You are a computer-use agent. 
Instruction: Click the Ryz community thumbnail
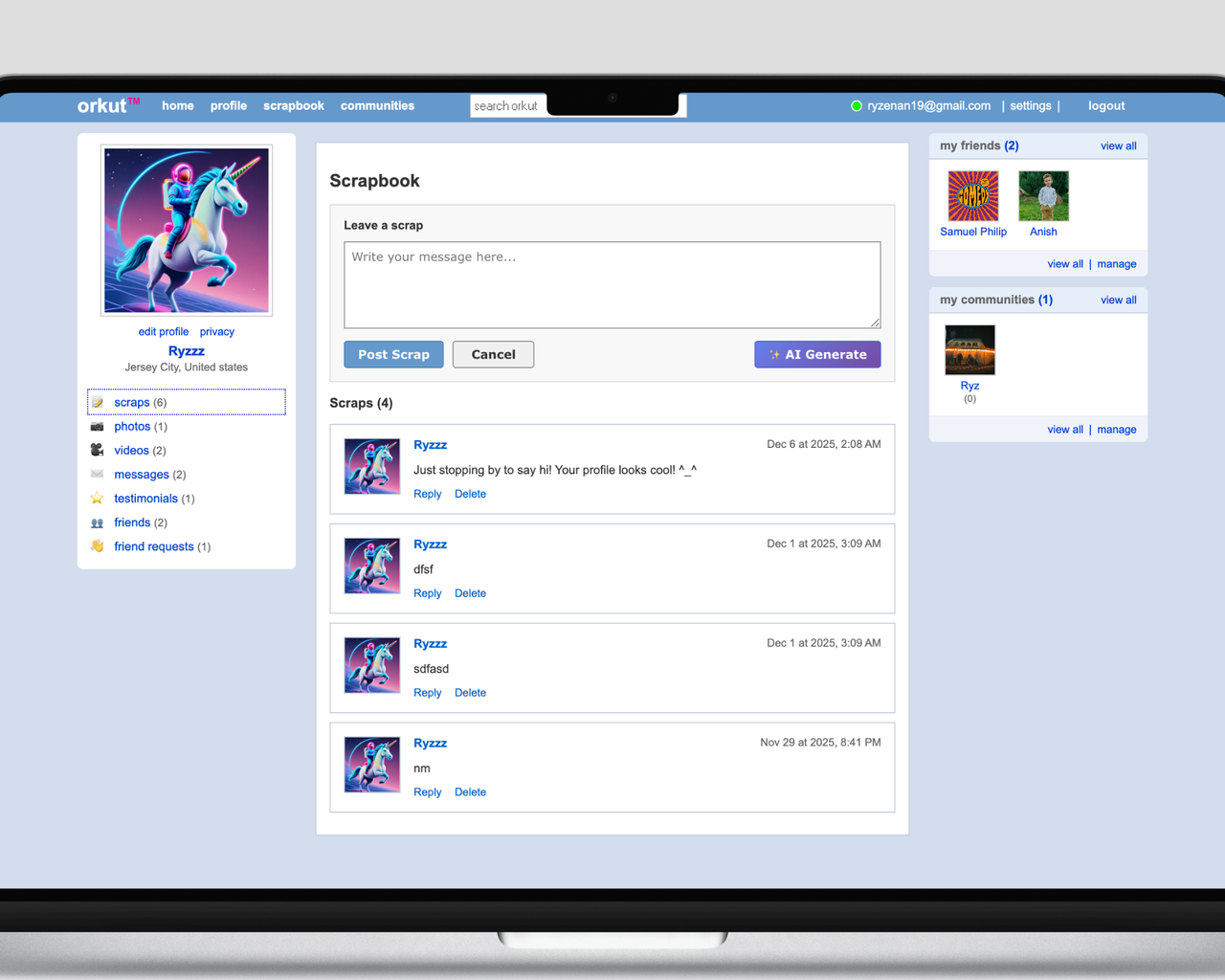tap(969, 350)
